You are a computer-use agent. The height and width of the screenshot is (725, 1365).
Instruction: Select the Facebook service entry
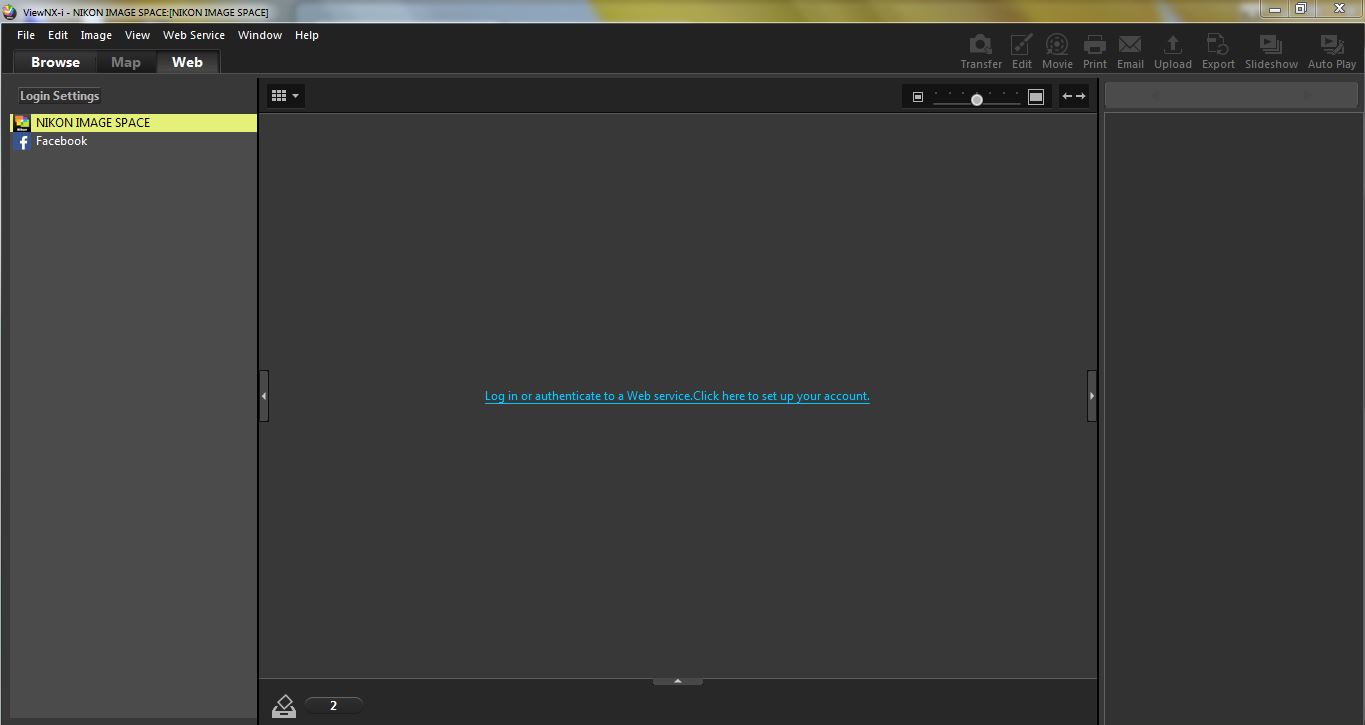coord(134,141)
